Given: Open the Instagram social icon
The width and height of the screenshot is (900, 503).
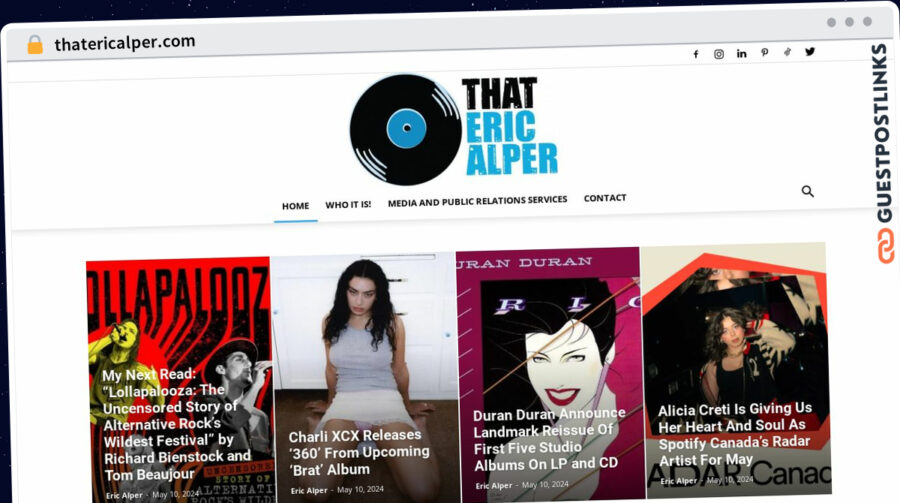Looking at the screenshot, I should click(719, 54).
